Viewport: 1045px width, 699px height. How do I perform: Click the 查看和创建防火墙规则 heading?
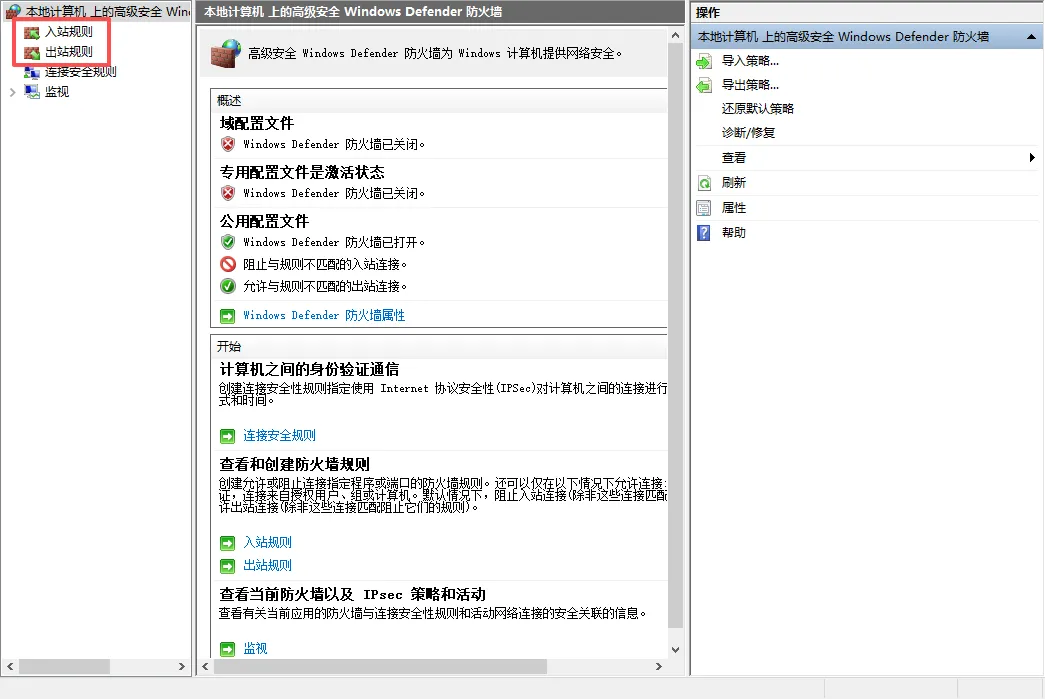pyautogui.click(x=295, y=464)
